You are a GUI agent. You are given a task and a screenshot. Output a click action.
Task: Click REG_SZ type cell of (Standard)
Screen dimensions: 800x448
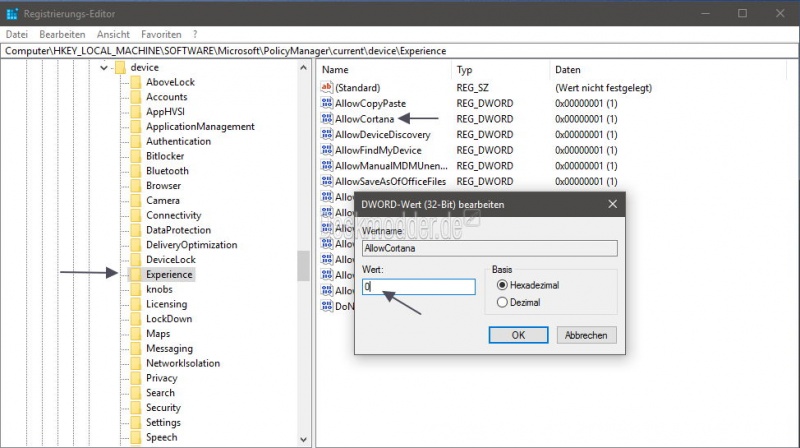pos(472,88)
